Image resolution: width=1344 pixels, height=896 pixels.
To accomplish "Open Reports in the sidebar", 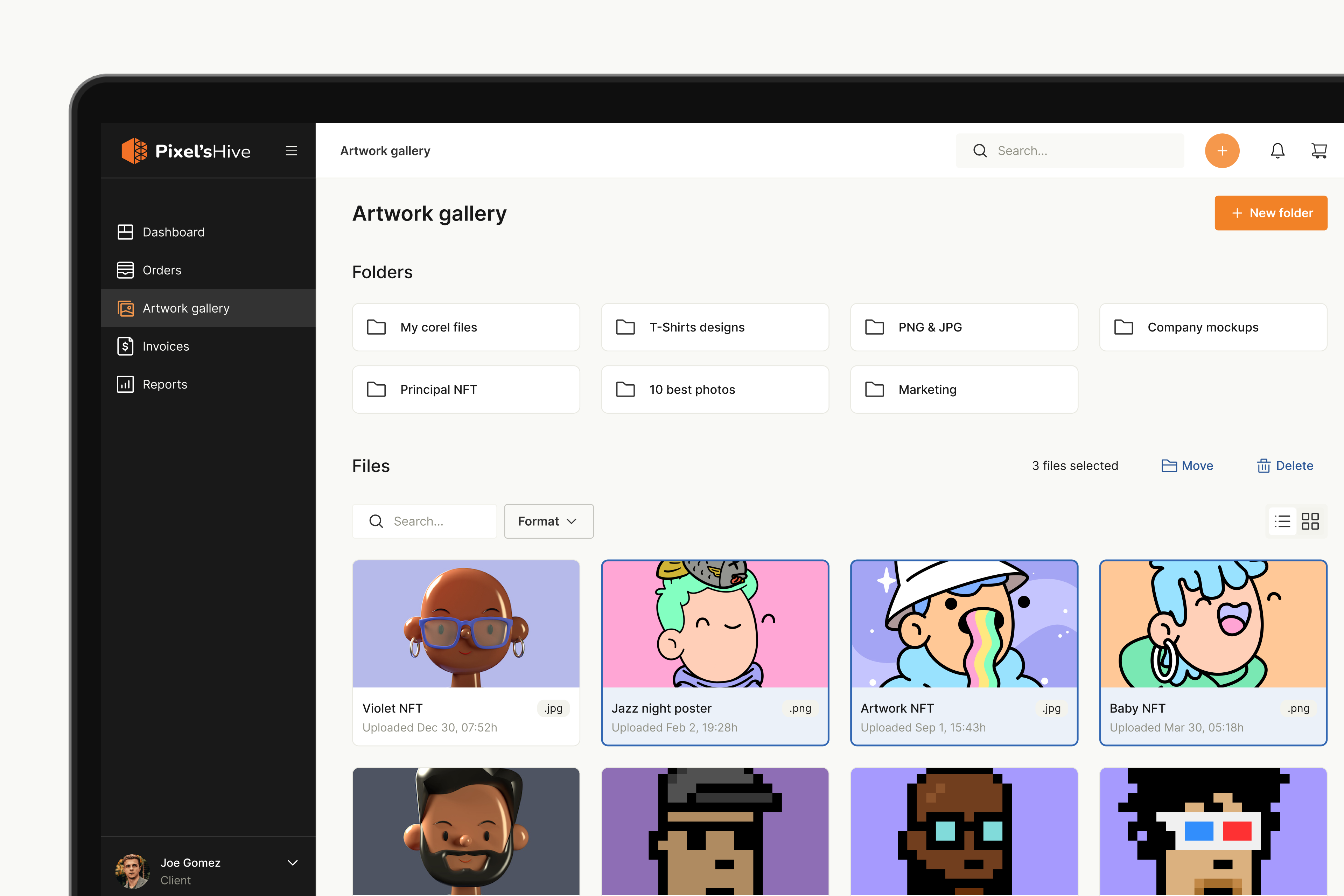I will 208,385.
